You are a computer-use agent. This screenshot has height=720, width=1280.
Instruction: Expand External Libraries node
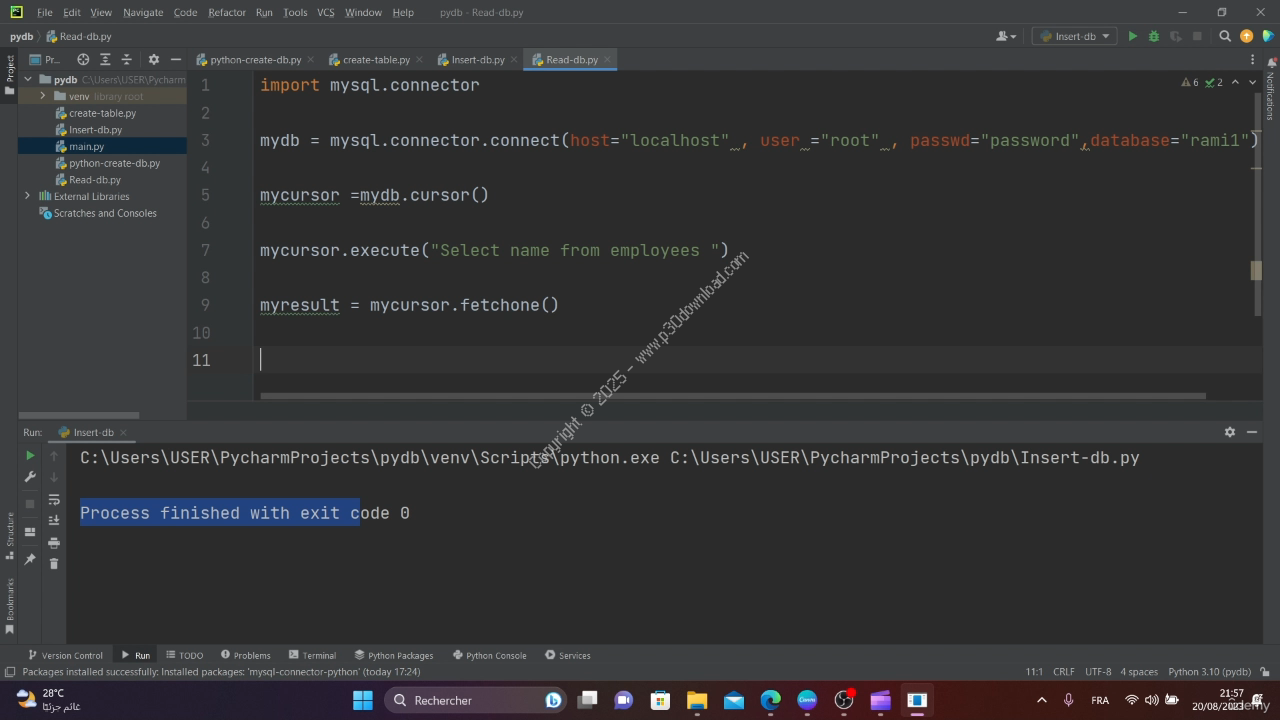(28, 196)
